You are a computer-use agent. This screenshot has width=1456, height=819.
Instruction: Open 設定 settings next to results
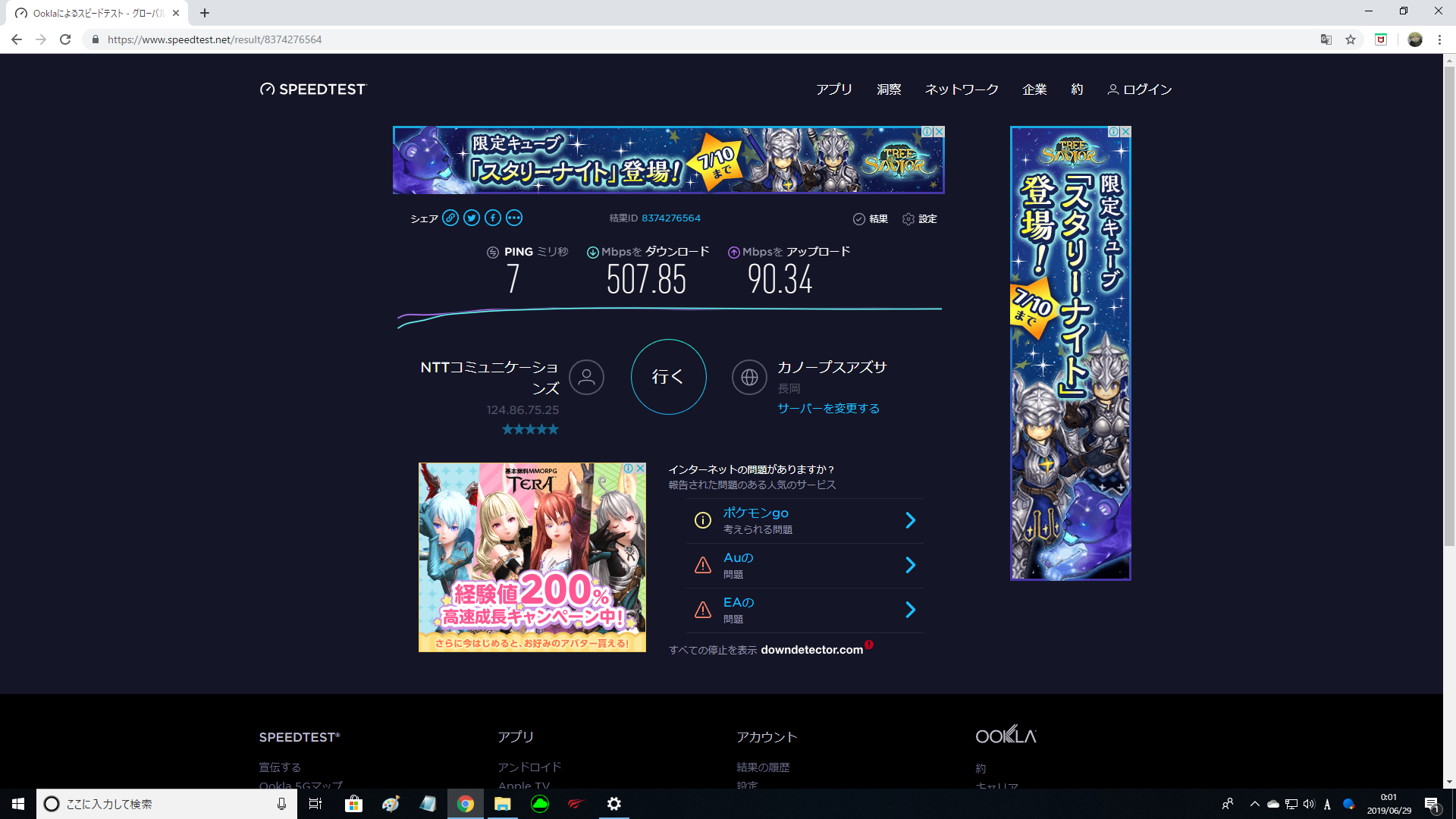(x=920, y=219)
